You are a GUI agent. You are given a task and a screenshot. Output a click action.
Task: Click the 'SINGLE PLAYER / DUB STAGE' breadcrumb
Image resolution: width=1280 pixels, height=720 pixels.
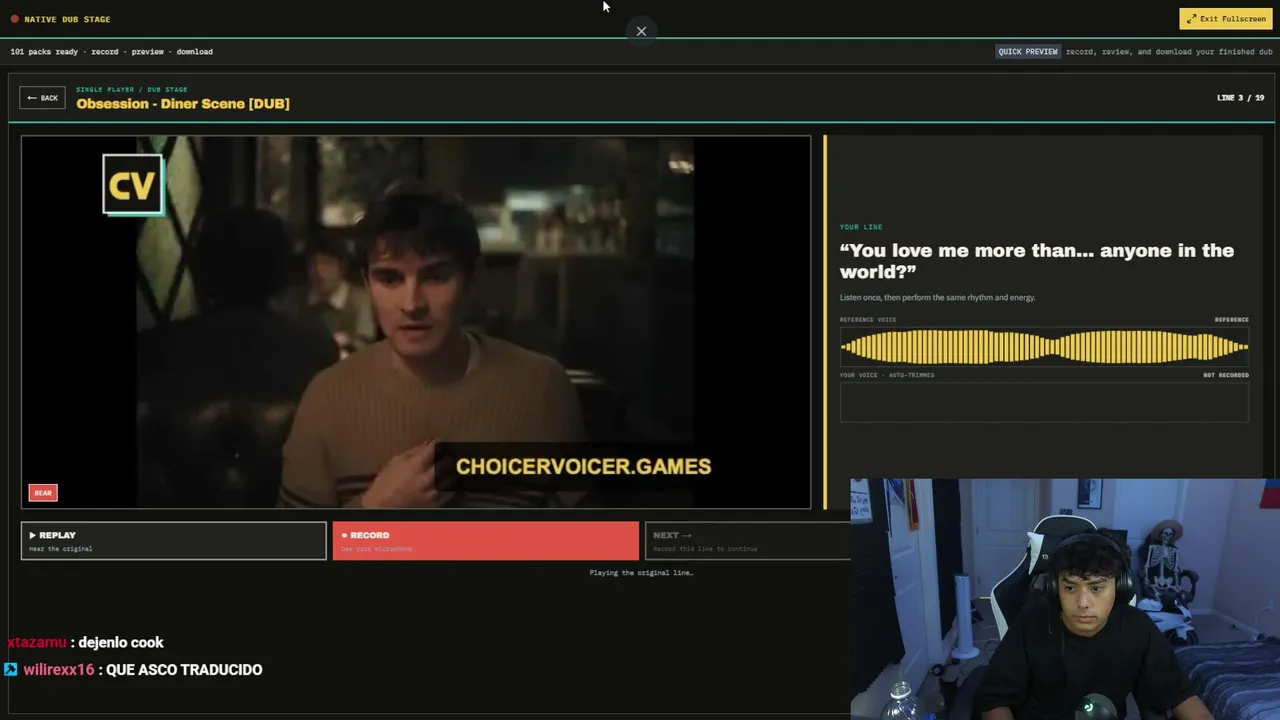pyautogui.click(x=131, y=89)
